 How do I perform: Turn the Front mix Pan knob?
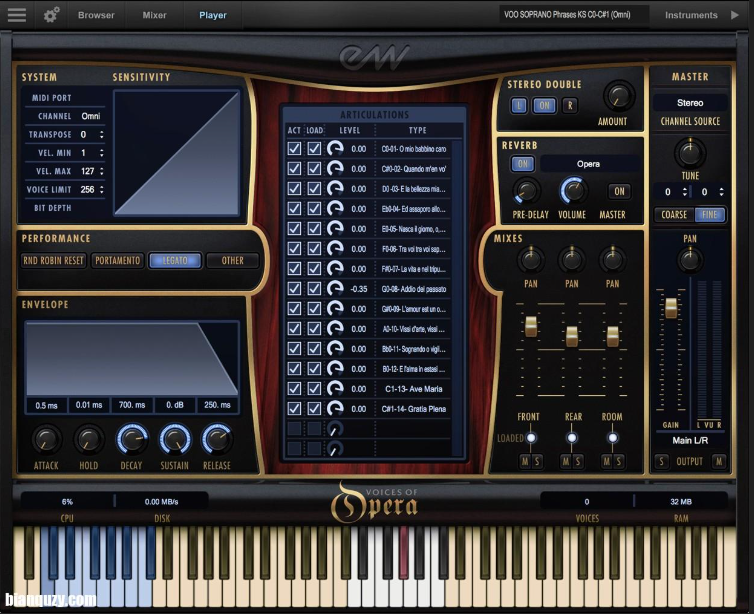[x=531, y=260]
